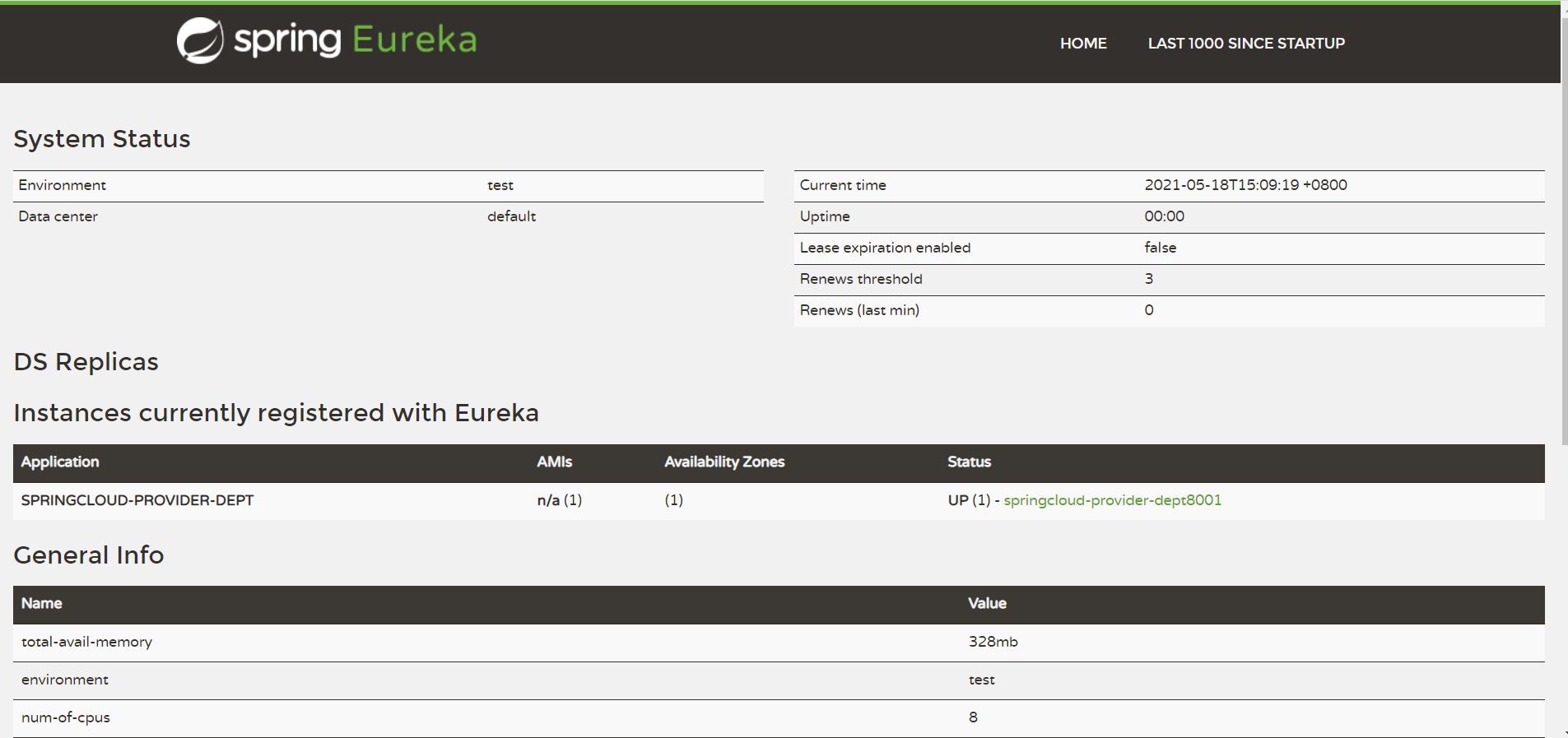Click the num-of-cpus row name
The height and width of the screenshot is (738, 1568).
tap(66, 717)
